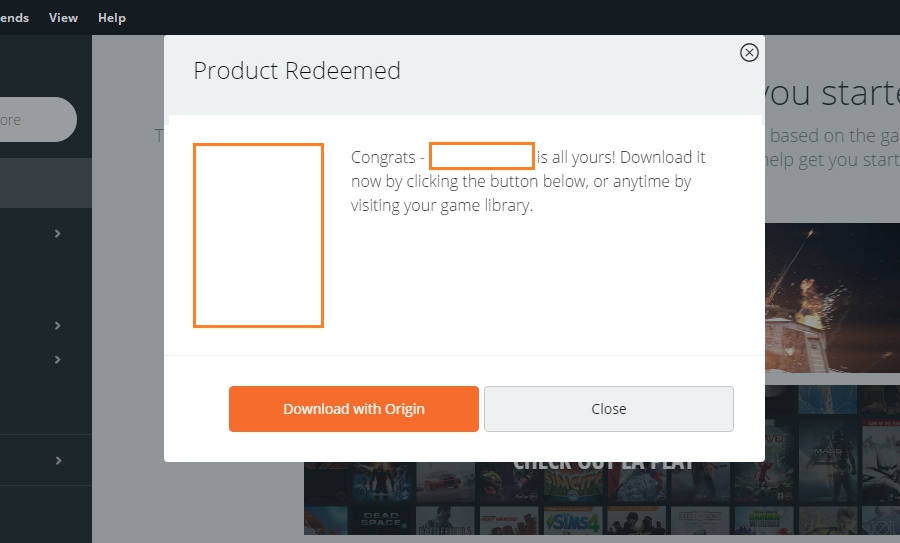Dismiss the Product Redeemed dialog with the X icon
The width and height of the screenshot is (900, 543).
coord(749,53)
